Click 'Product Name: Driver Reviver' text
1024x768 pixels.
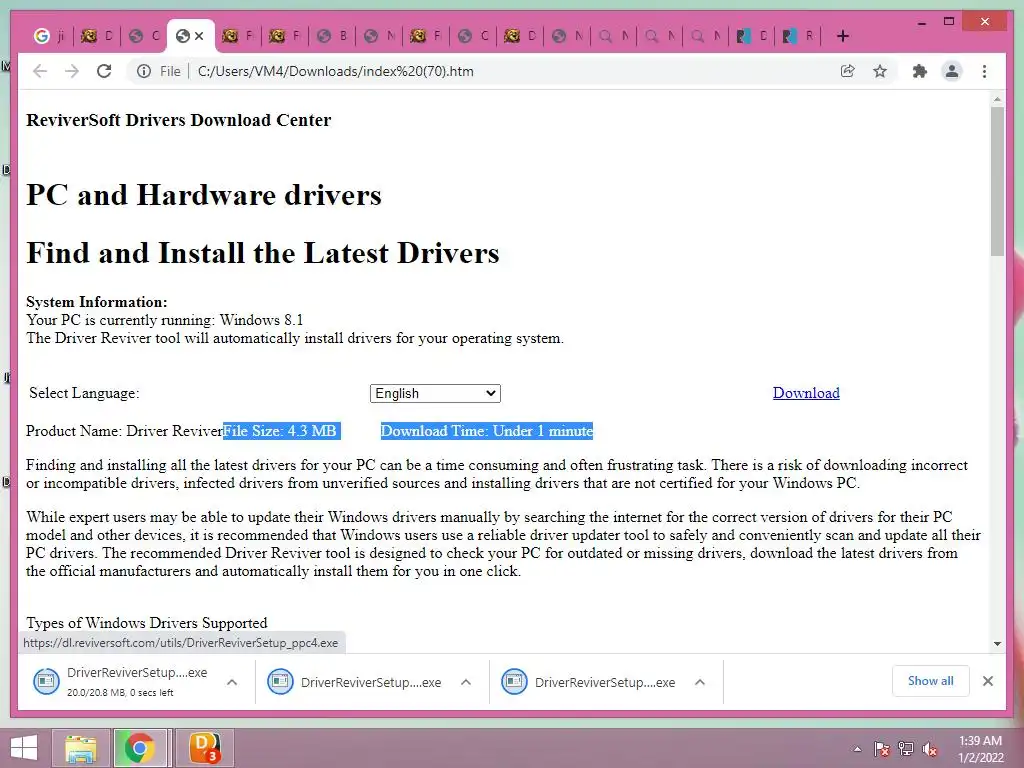(124, 431)
